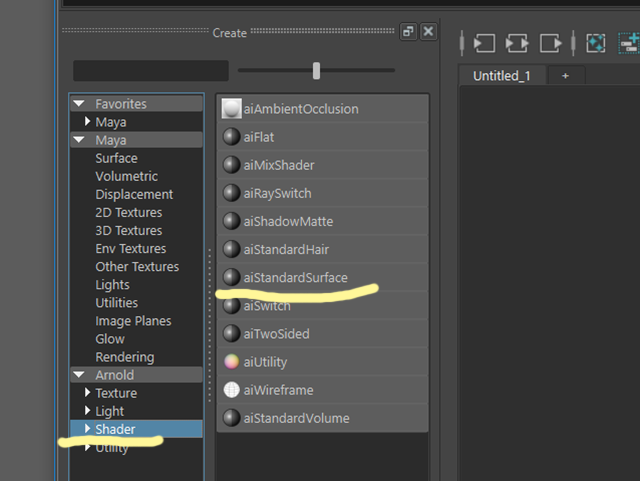
Task: Create an aiAmbientOcclusion shader node
Action: 322,109
